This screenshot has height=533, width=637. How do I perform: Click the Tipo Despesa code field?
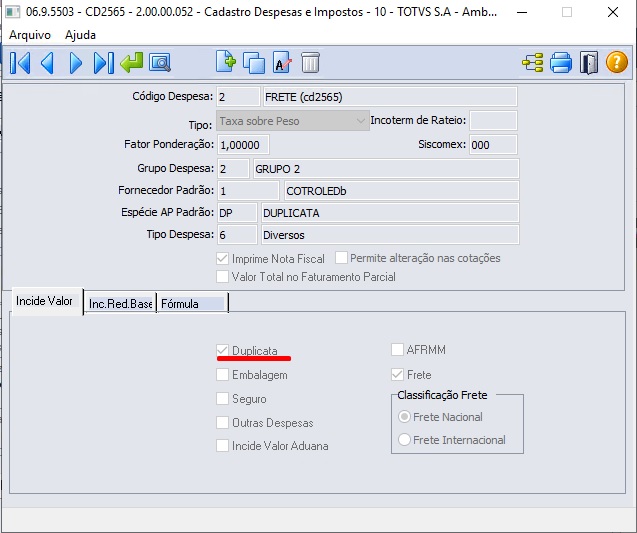[237, 235]
